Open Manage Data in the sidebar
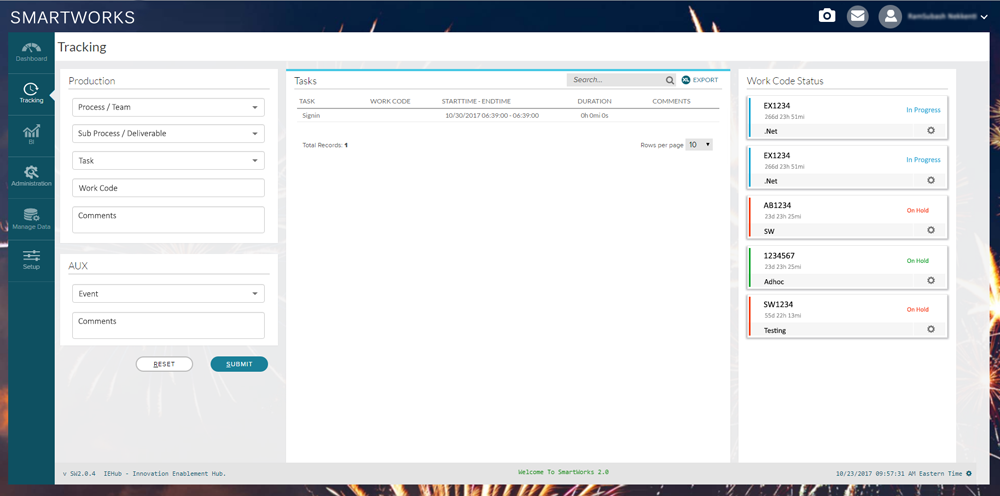The width and height of the screenshot is (1000, 496). (x=31, y=219)
